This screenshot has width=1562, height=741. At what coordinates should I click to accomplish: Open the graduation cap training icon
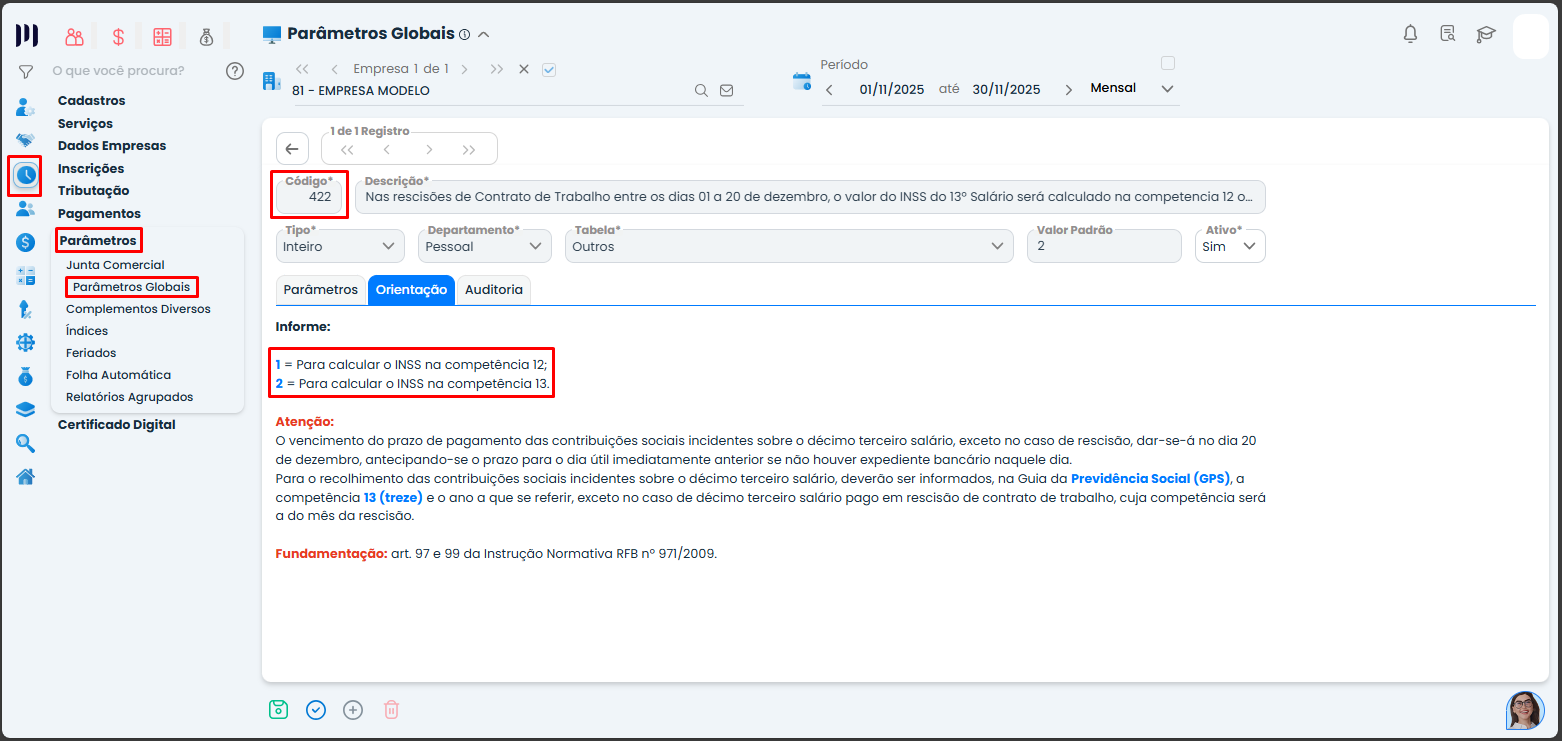tap(1486, 34)
